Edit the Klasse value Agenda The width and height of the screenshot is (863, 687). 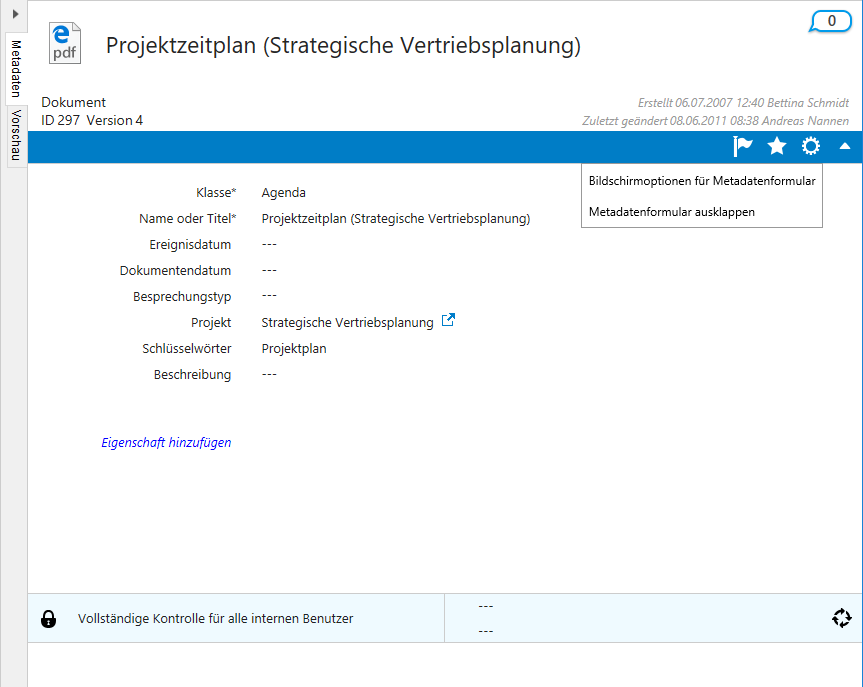(284, 193)
